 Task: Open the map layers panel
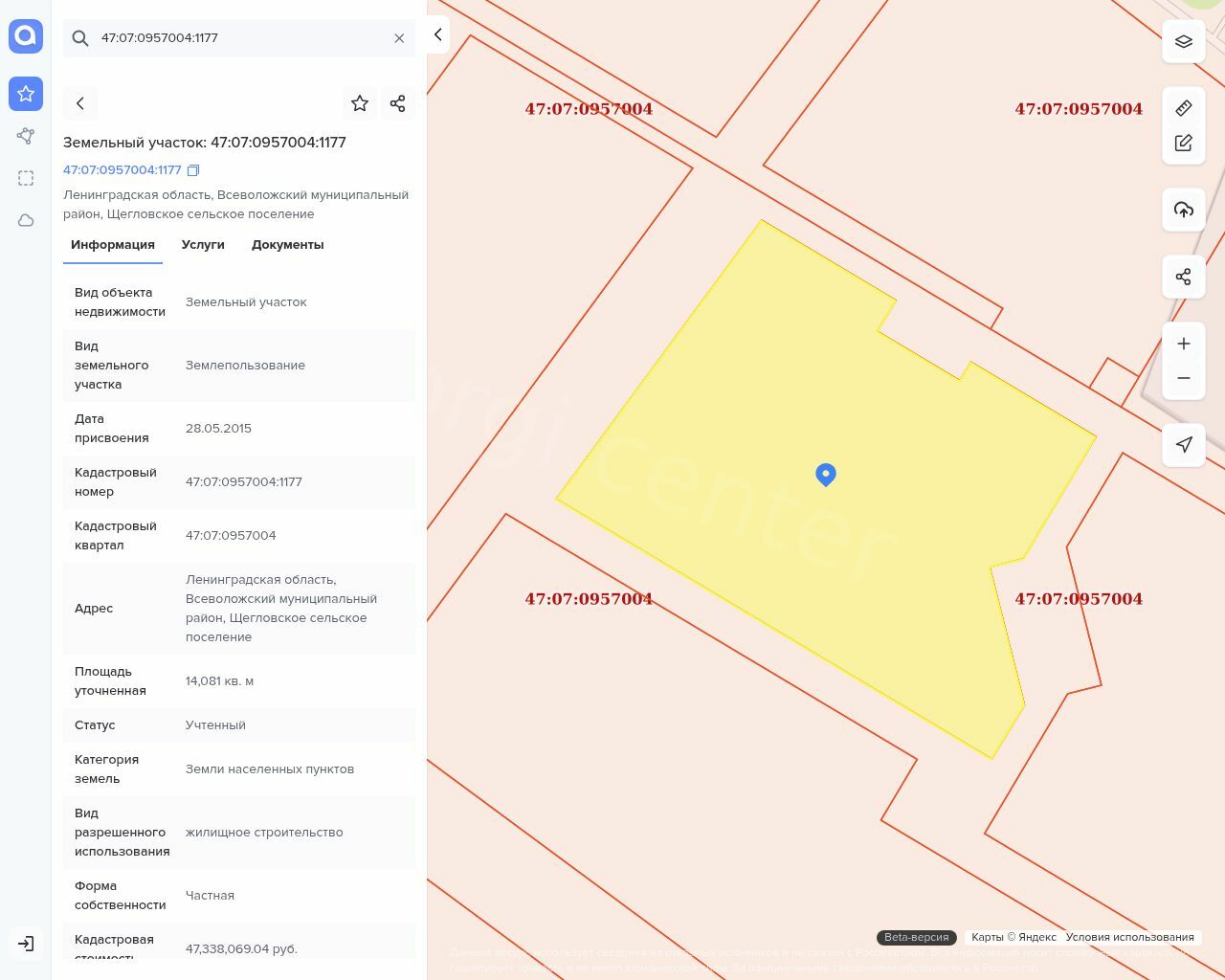(x=1183, y=41)
